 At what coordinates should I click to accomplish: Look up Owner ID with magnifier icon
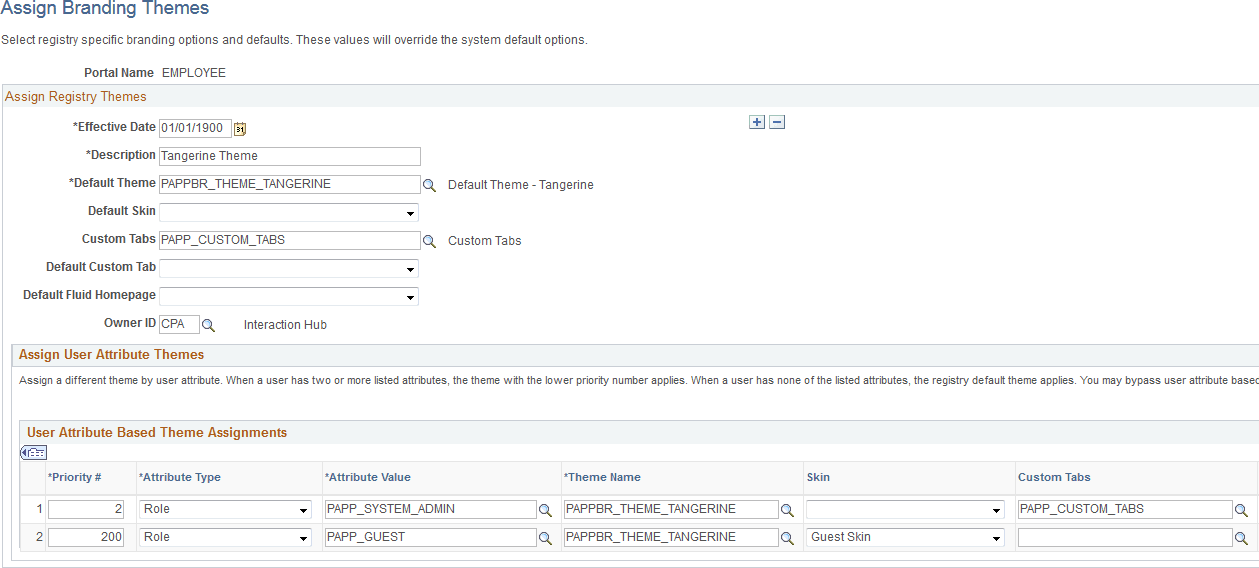coord(208,325)
